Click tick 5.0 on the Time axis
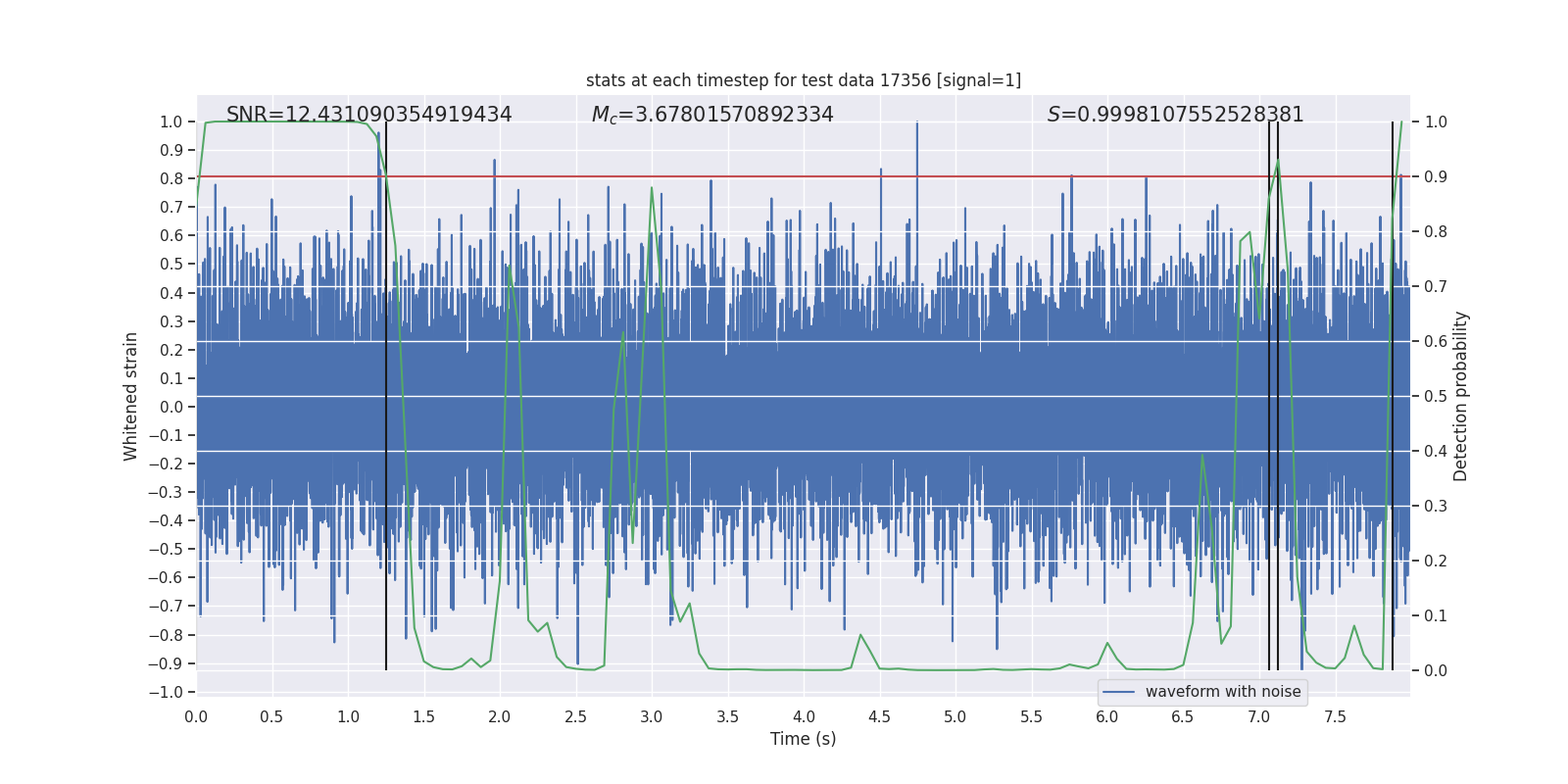The image size is (1568, 784). pos(955,716)
